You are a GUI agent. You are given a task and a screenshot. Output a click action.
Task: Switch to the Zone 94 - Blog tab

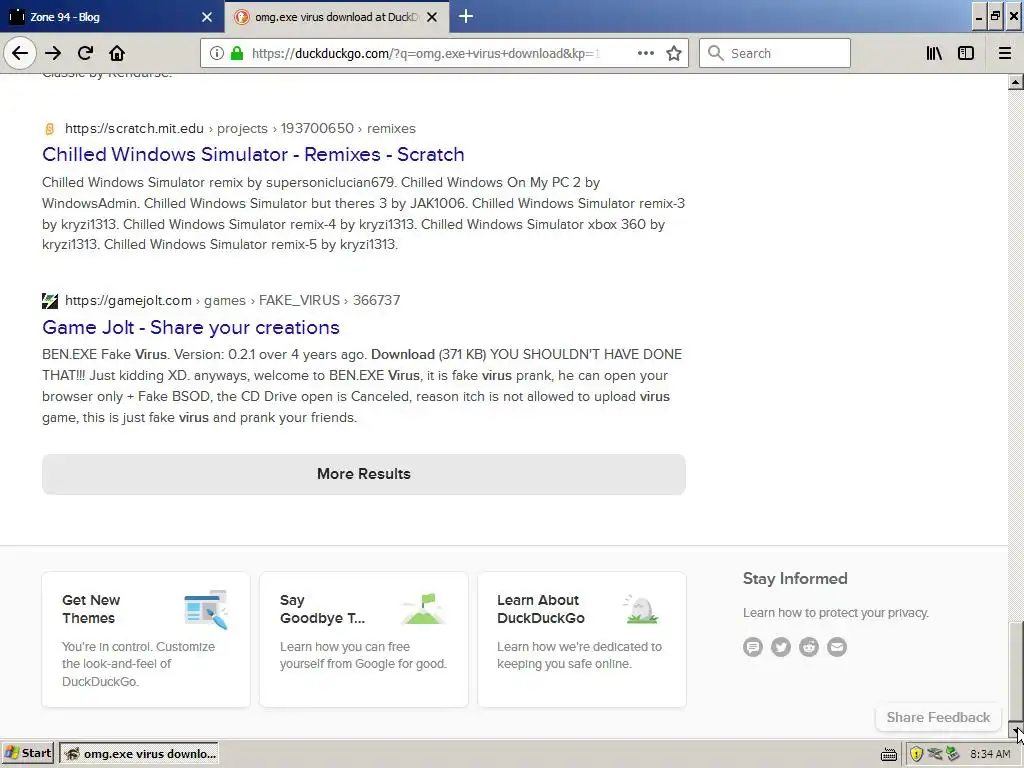click(111, 16)
